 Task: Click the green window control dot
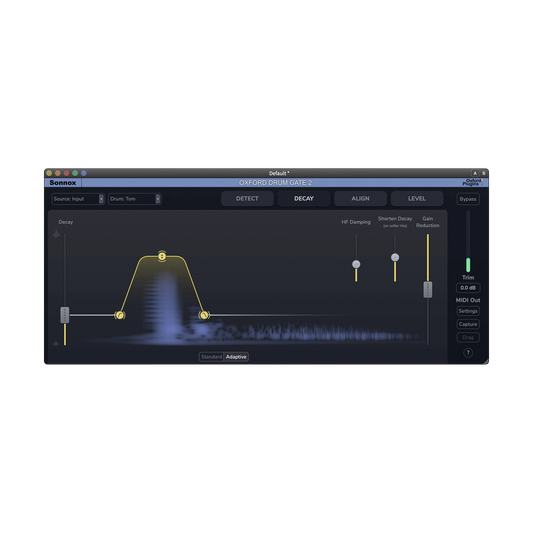tap(75, 173)
